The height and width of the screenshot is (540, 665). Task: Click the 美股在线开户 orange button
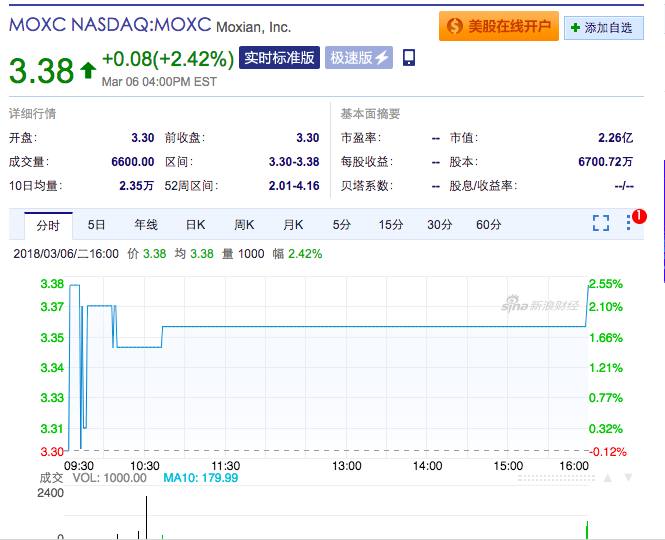[498, 26]
